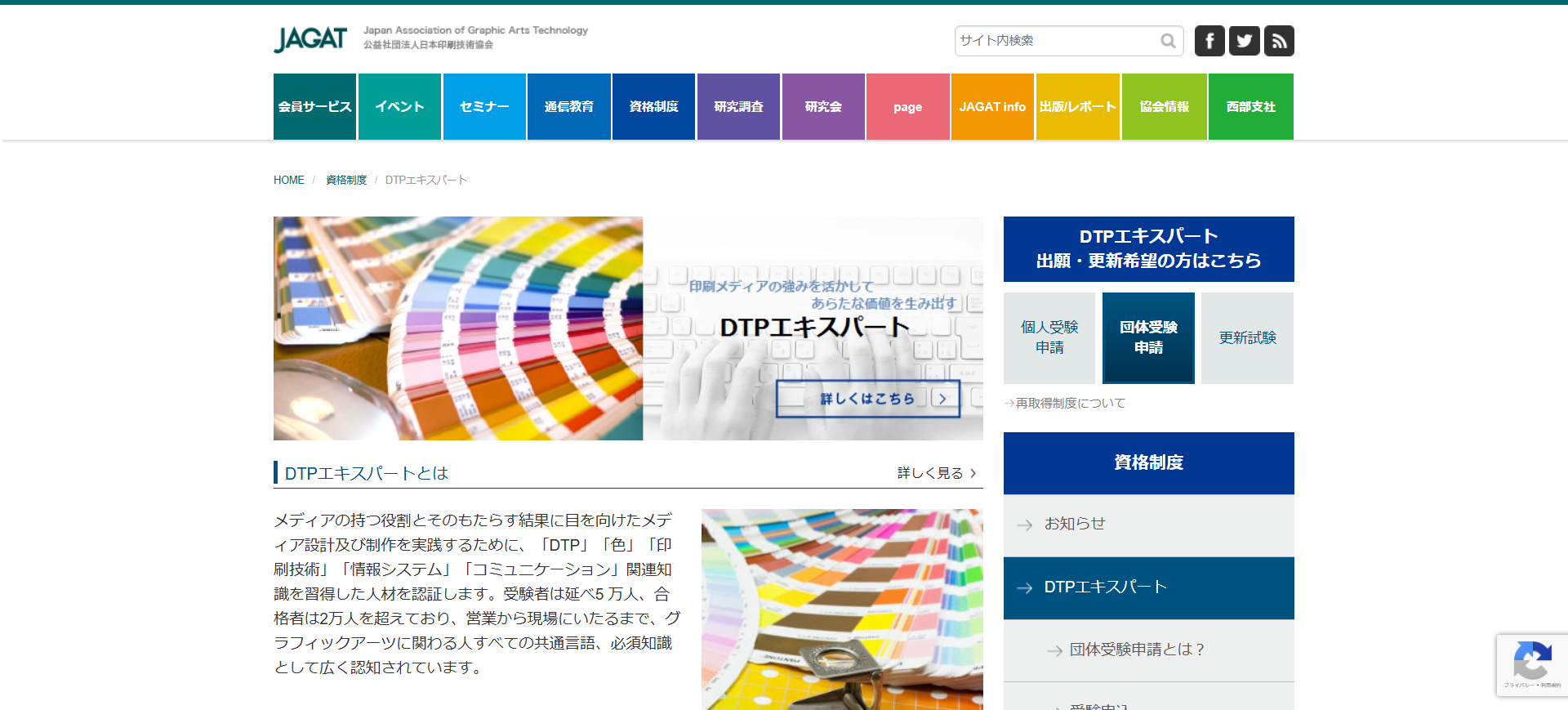Click the search magnifier icon
This screenshot has width=1568, height=710.
[x=1168, y=41]
